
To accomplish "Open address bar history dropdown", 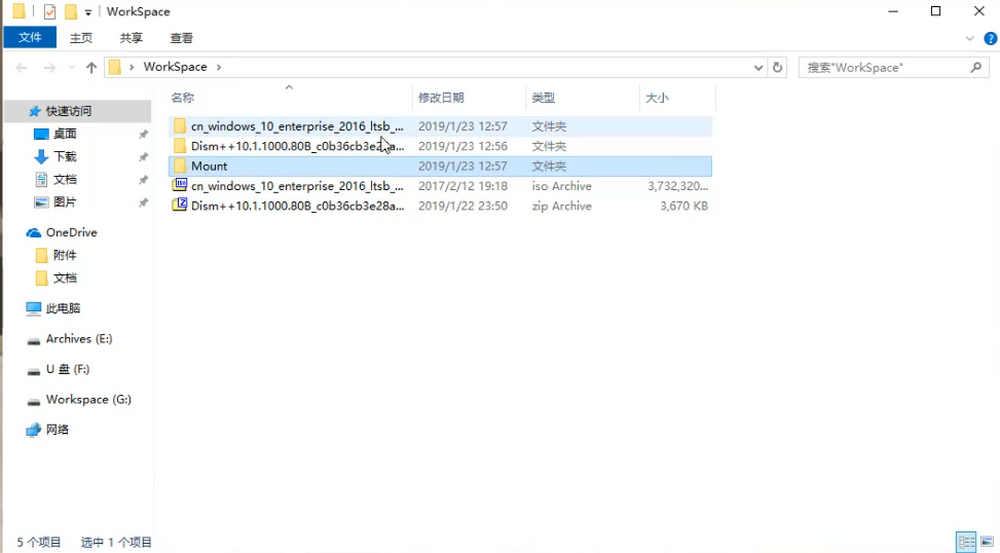I will click(758, 67).
